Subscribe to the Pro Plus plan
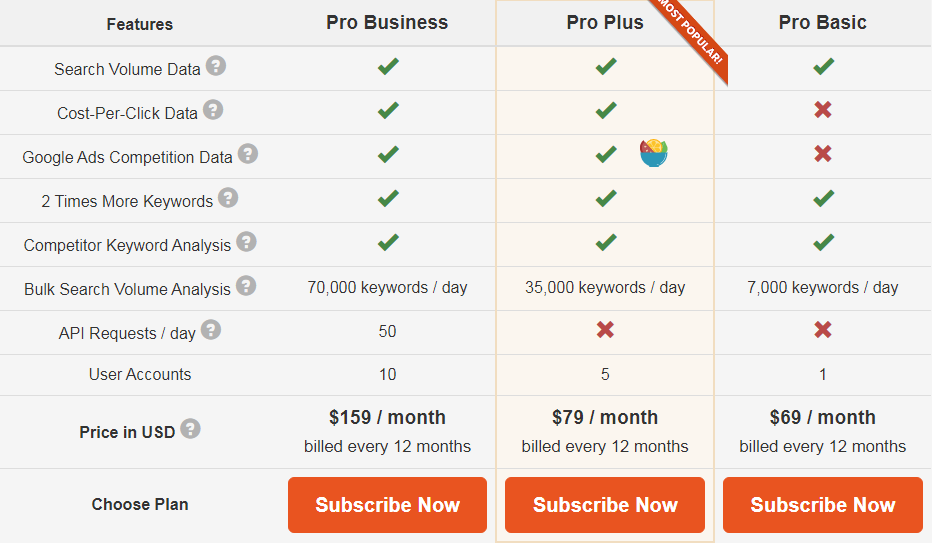 pos(605,504)
